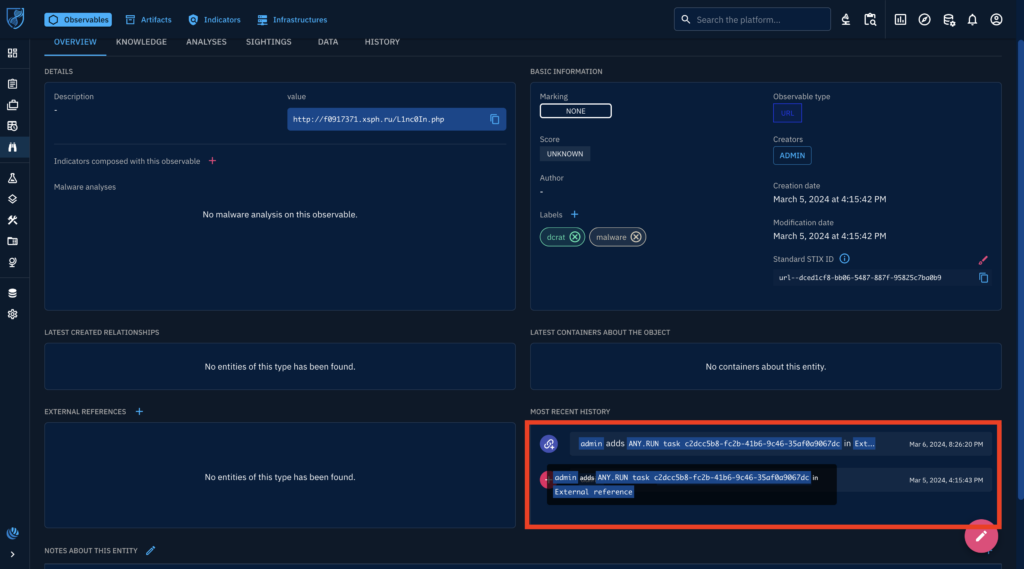Go to the Sightings tab
This screenshot has width=1024, height=569.
click(x=269, y=42)
